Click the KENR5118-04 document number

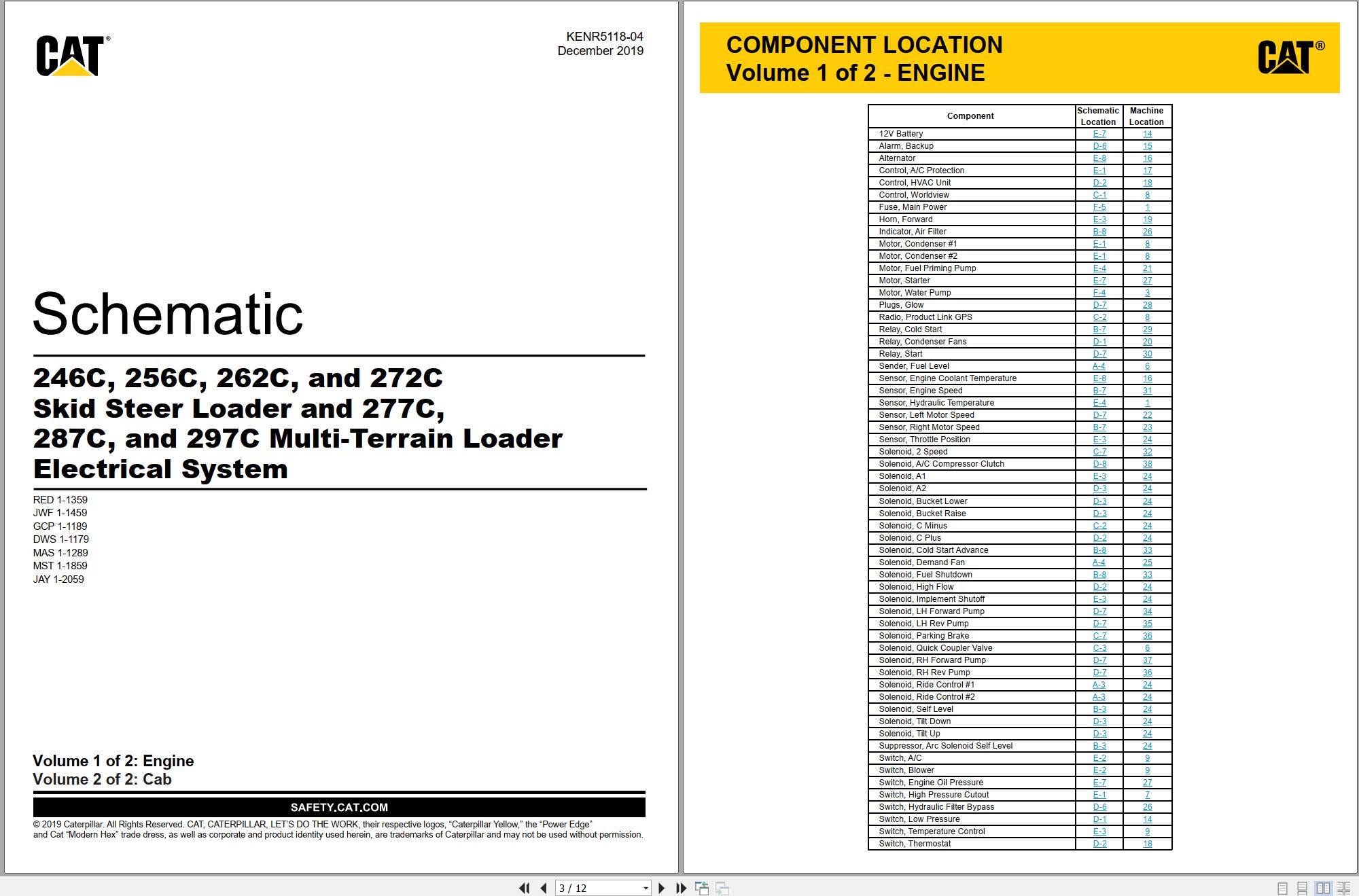(x=604, y=37)
